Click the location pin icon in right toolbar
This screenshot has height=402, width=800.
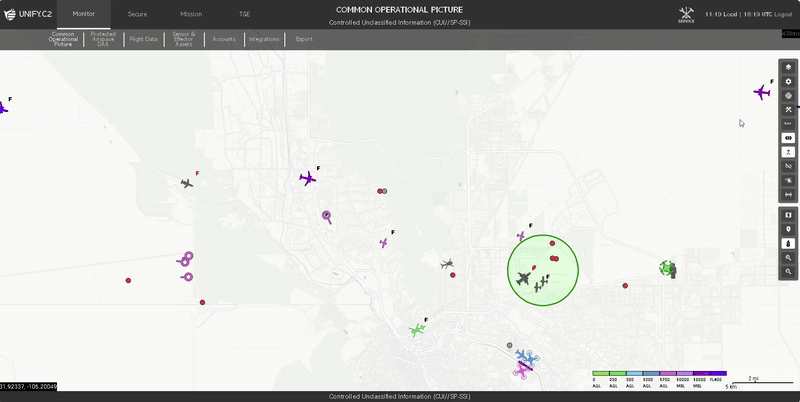788,229
